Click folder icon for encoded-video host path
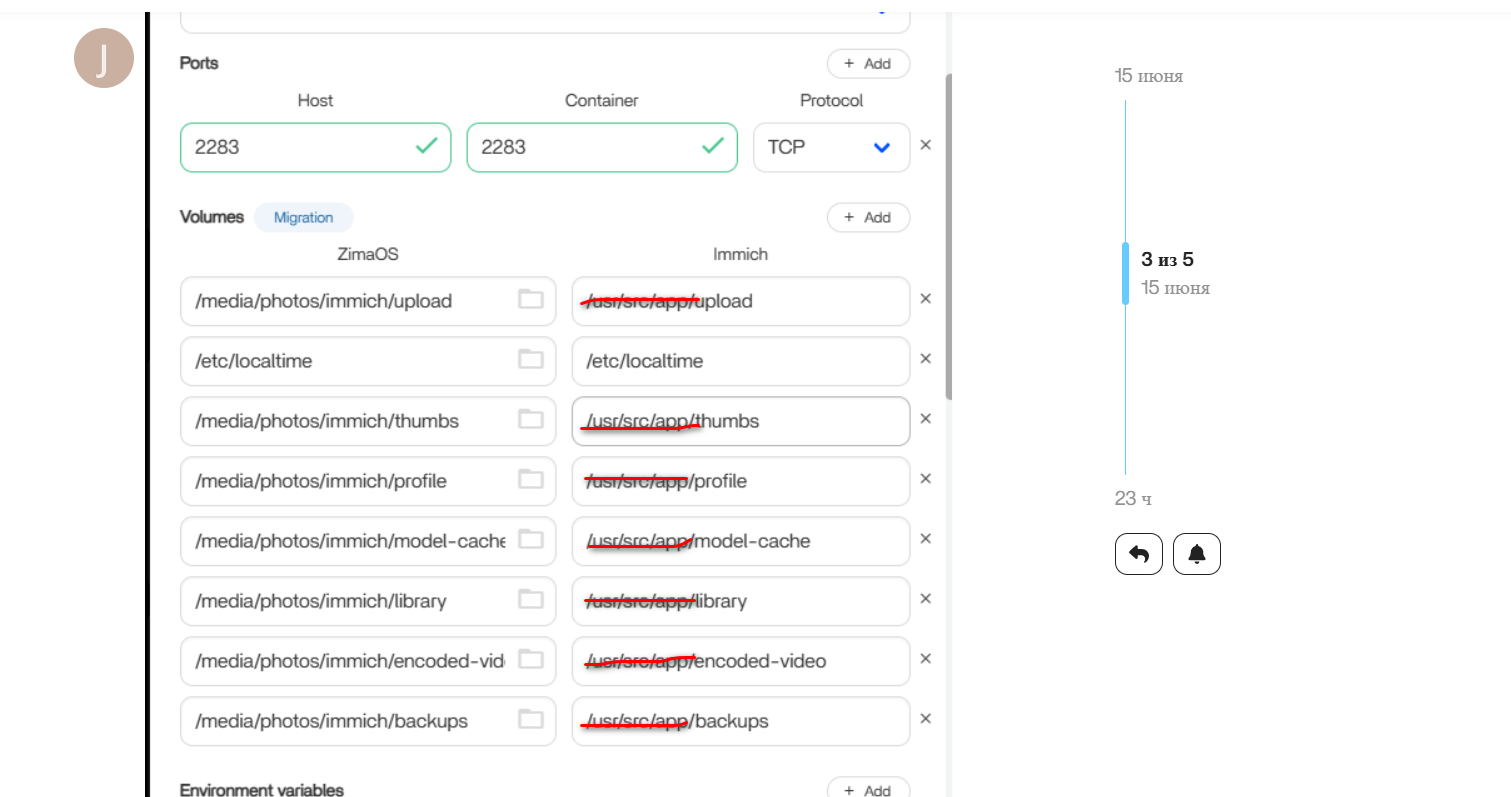 tap(530, 659)
